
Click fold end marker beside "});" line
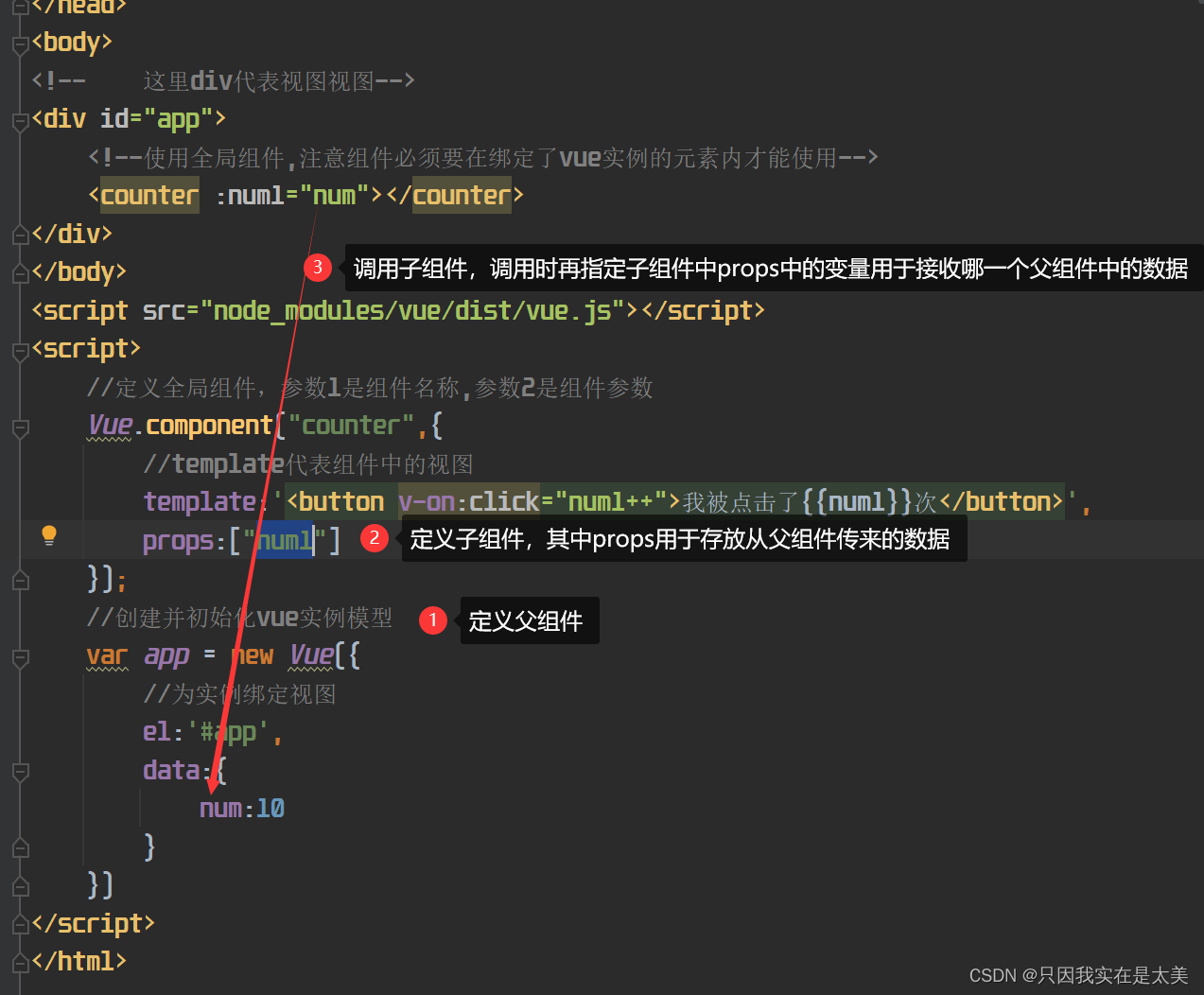[x=20, y=581]
